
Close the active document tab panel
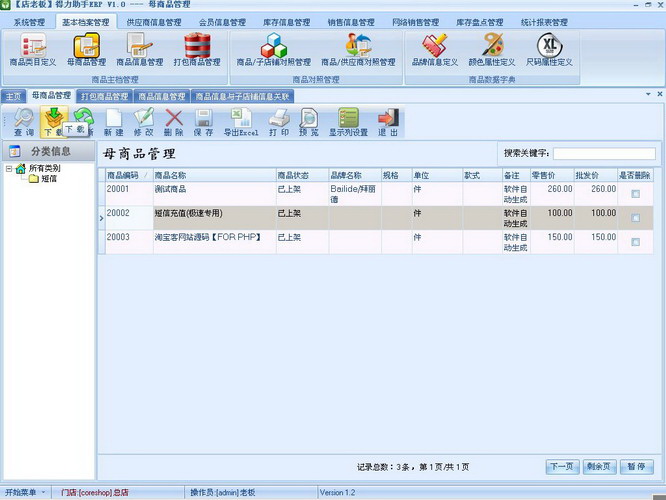tap(660, 94)
